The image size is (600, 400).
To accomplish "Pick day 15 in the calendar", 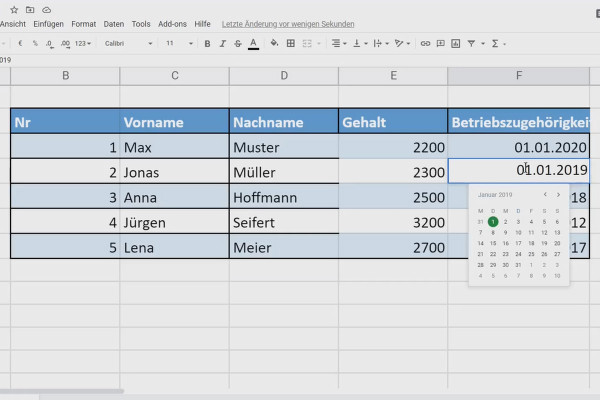I will [x=493, y=243].
